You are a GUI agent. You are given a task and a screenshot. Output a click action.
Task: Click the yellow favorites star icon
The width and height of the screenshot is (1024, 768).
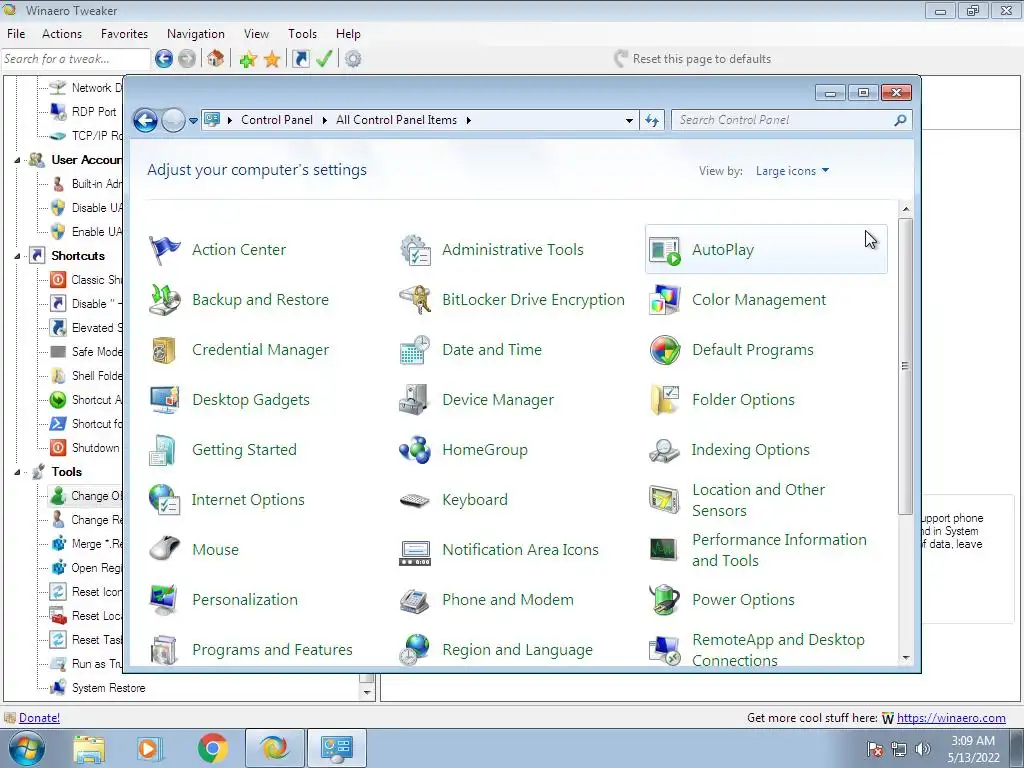pos(272,59)
